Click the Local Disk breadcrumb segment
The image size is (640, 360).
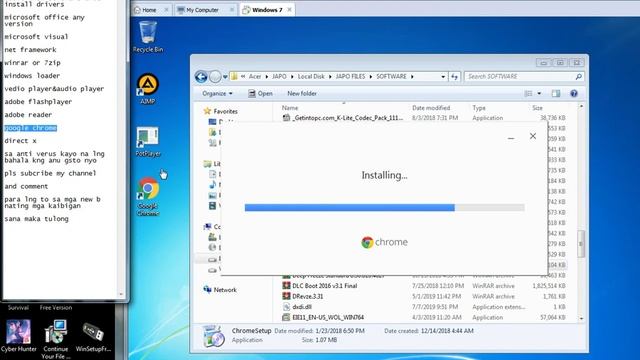click(x=311, y=77)
